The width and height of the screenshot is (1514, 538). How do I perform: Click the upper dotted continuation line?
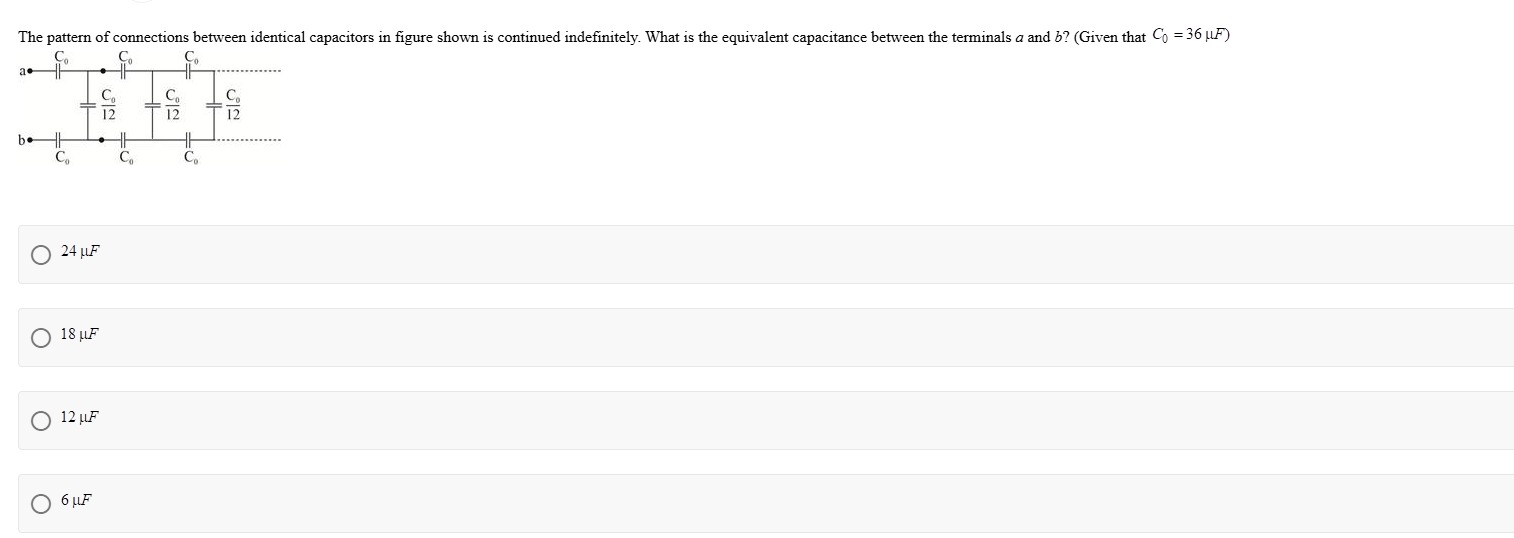point(250,72)
